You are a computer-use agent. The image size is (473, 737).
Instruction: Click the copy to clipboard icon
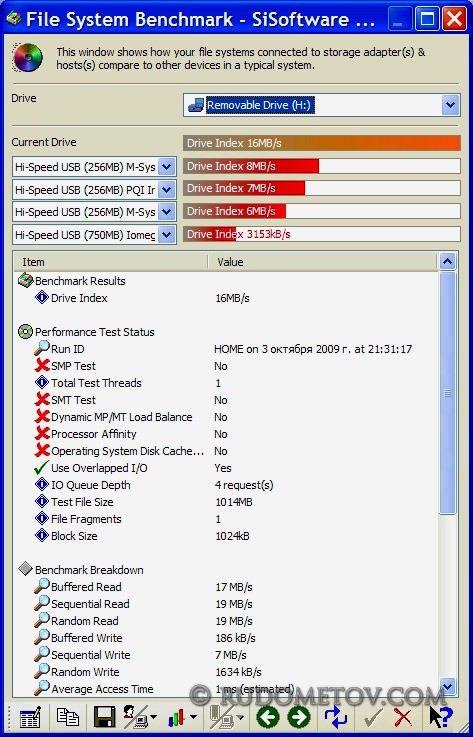pyautogui.click(x=68, y=716)
